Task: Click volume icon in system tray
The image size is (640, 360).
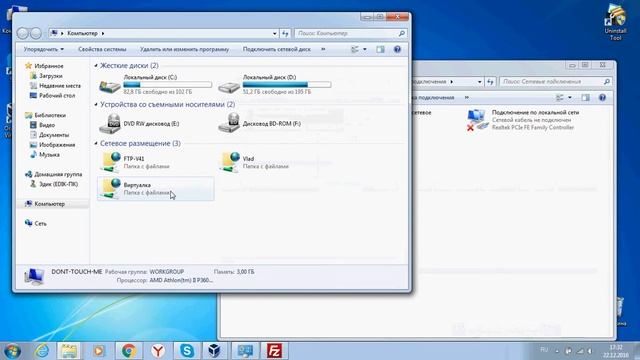Action: (x=590, y=351)
